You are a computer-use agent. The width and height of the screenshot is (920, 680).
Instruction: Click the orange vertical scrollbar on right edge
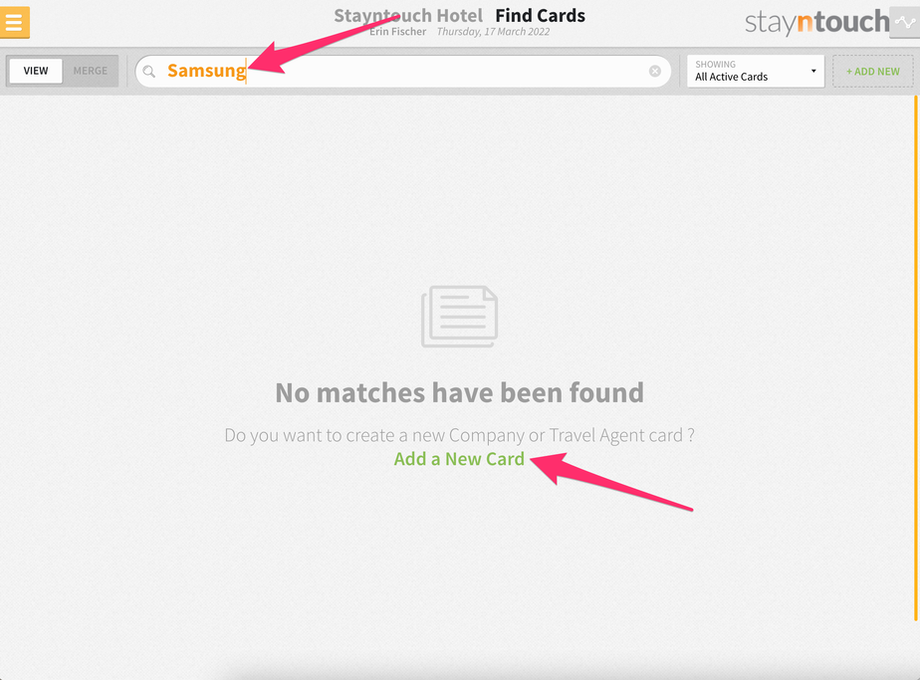(915, 358)
